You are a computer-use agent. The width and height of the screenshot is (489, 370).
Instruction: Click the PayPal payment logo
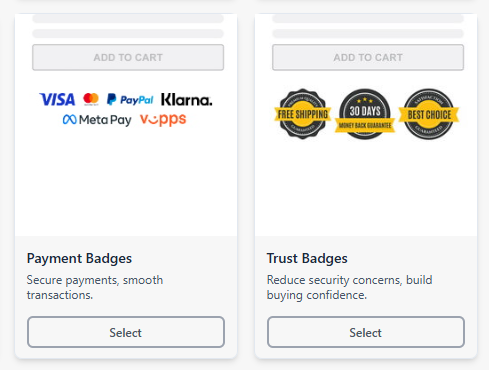(130, 99)
